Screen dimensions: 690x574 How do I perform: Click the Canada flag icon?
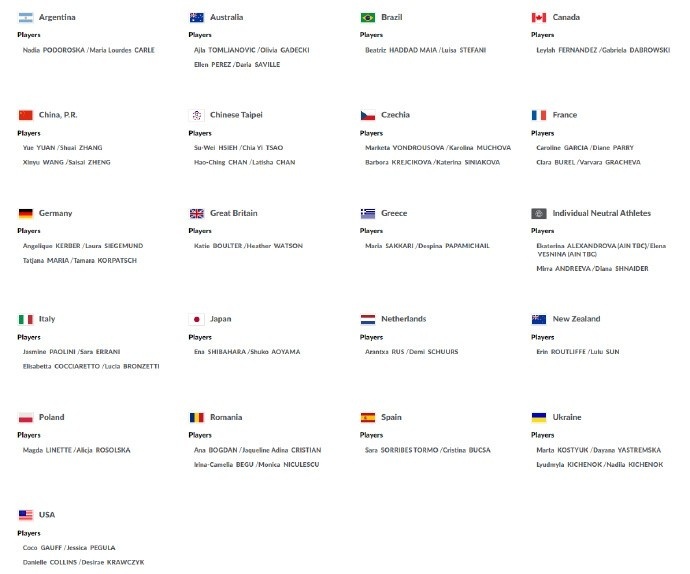click(x=539, y=18)
